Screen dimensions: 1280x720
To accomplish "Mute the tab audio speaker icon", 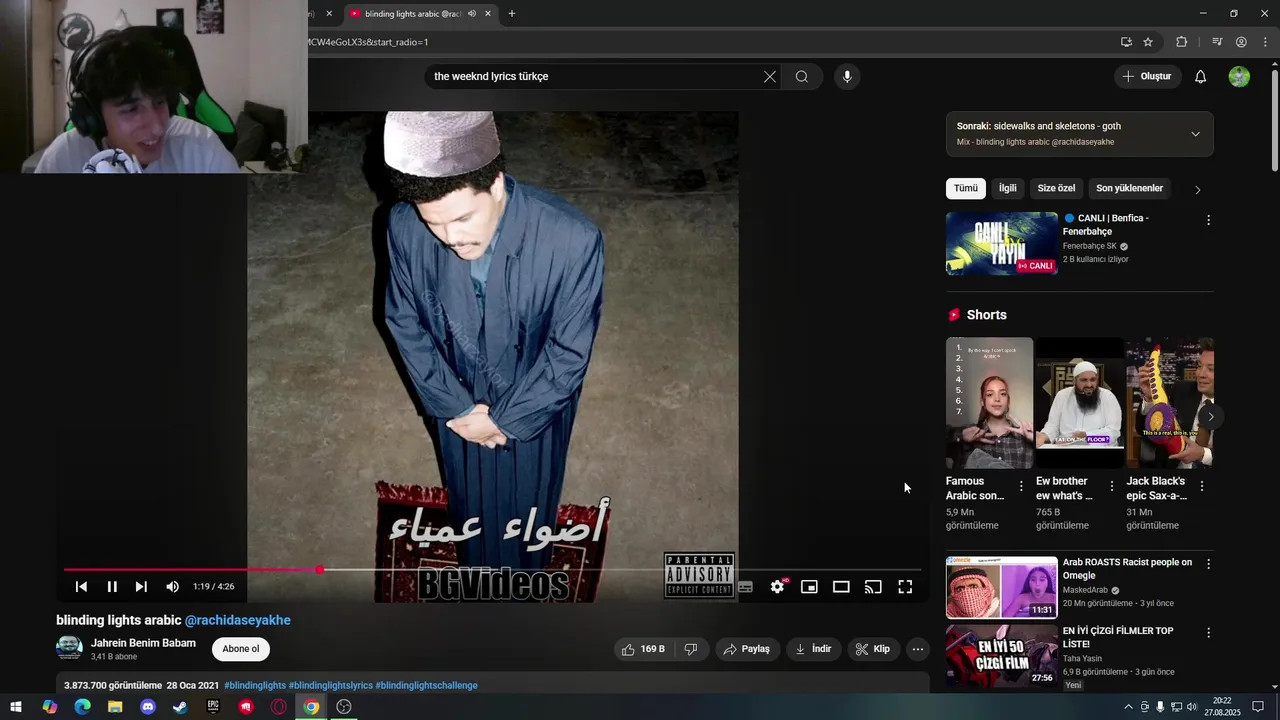I will pyautogui.click(x=472, y=14).
